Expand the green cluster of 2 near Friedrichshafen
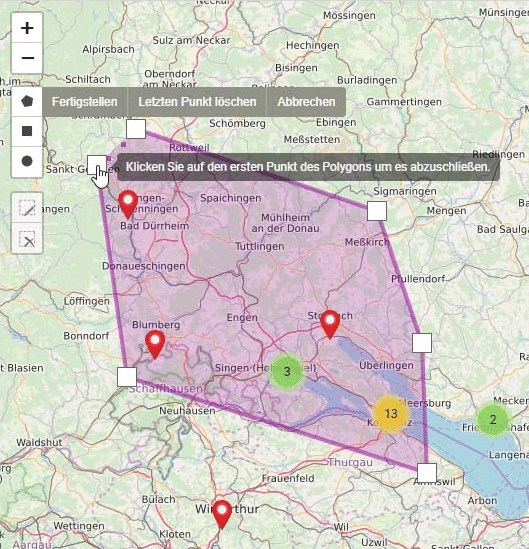This screenshot has width=529, height=549. [x=493, y=419]
